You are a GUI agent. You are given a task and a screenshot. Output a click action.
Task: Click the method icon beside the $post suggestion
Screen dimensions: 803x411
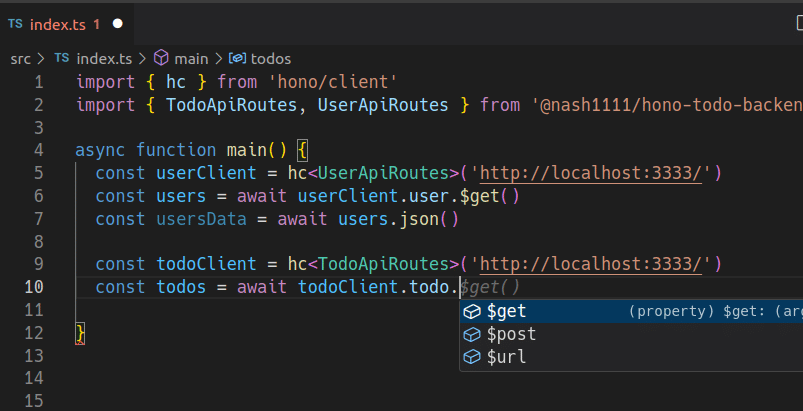472,334
